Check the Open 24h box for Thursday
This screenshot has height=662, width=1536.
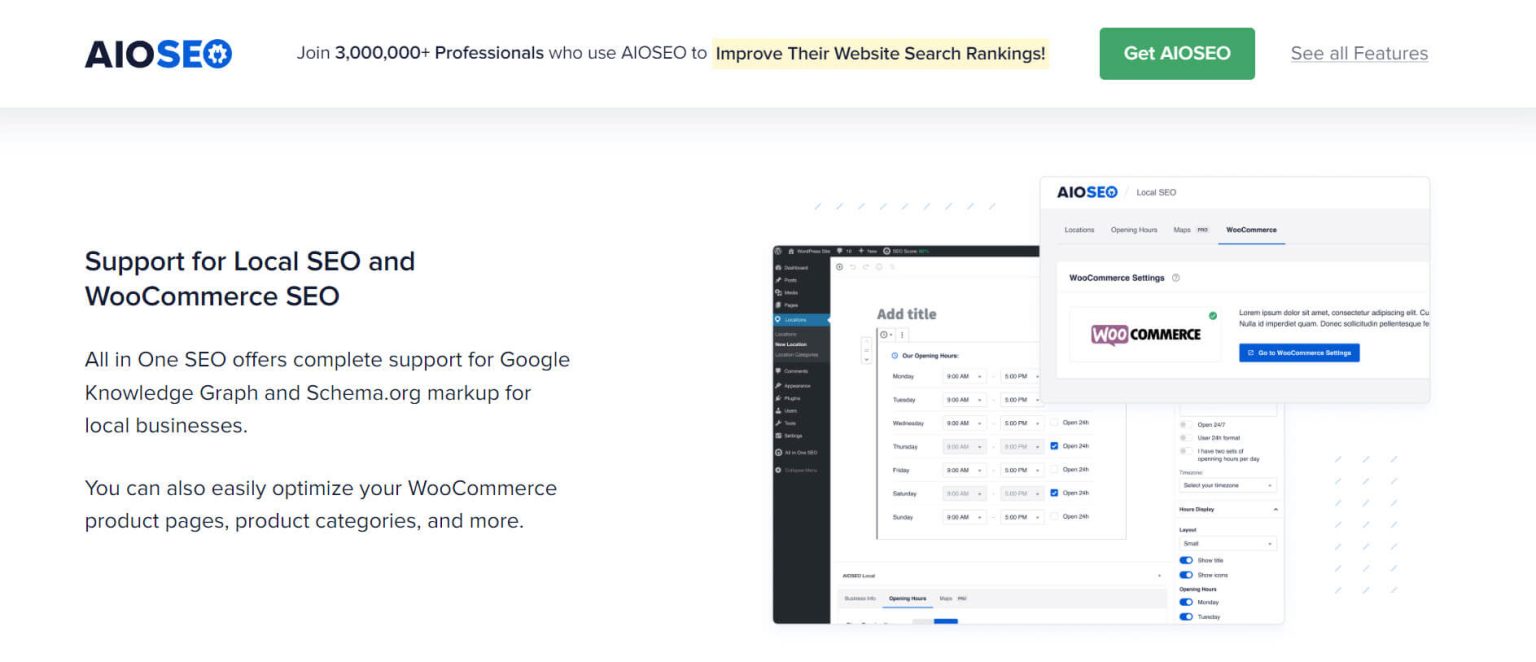(x=1054, y=446)
